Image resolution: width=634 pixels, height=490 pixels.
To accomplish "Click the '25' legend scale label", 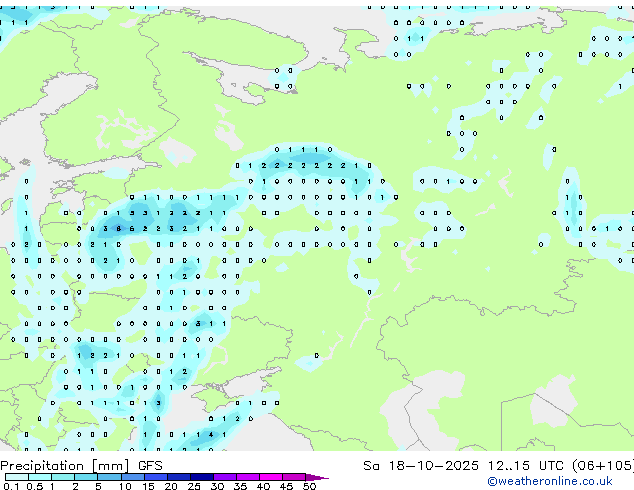I will coord(194,486).
